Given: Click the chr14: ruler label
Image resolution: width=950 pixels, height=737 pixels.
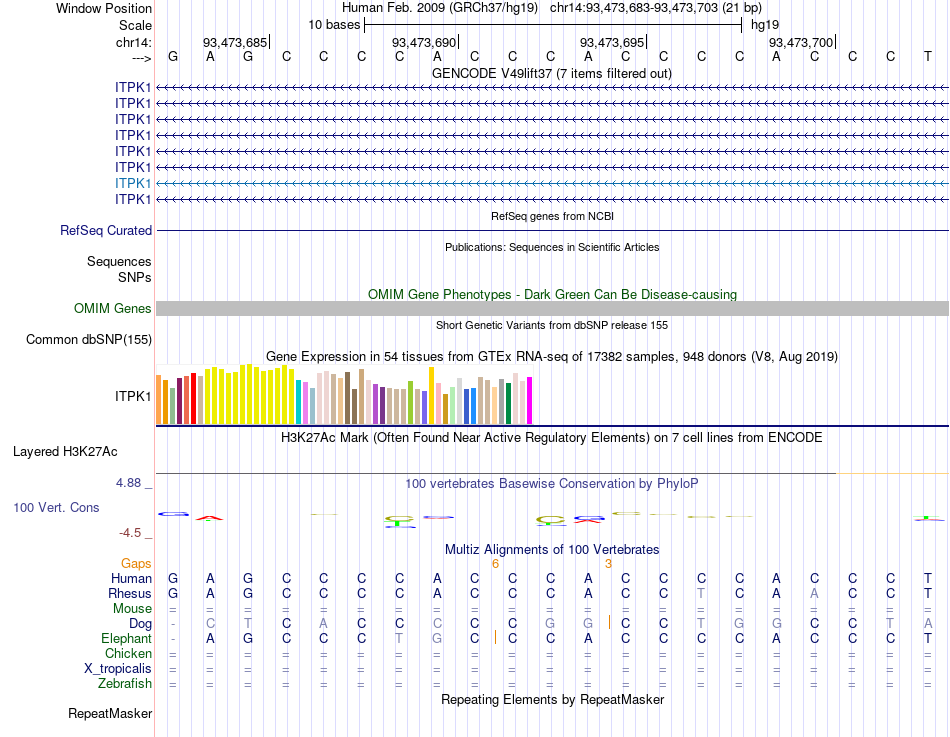Looking at the screenshot, I should point(134,42).
